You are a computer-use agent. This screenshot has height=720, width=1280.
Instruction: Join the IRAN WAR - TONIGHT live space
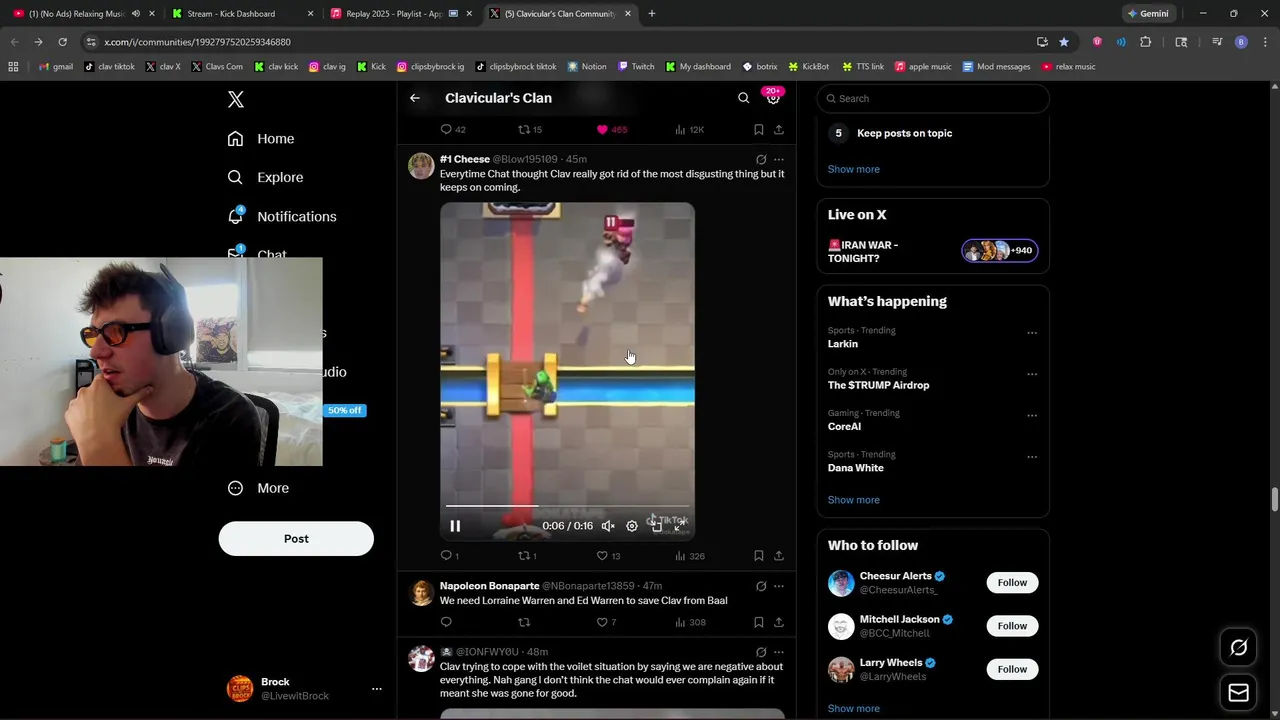pyautogui.click(x=932, y=251)
